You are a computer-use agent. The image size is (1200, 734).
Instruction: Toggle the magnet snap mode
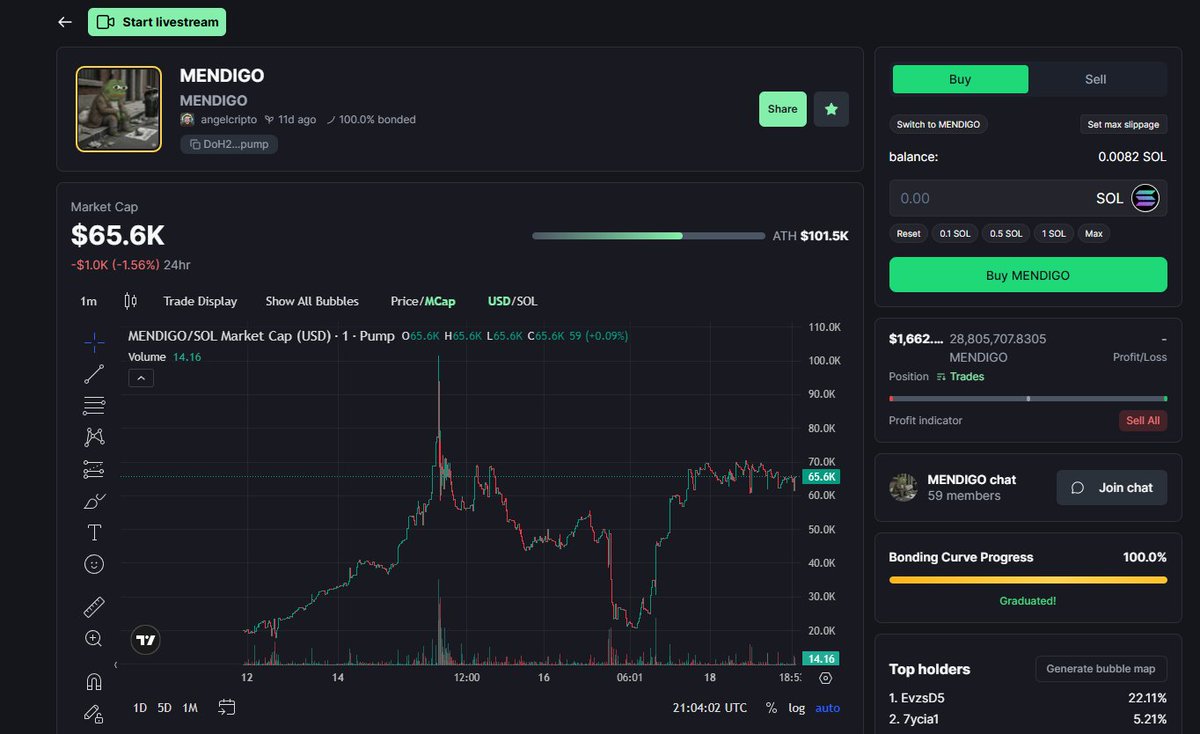point(94,682)
